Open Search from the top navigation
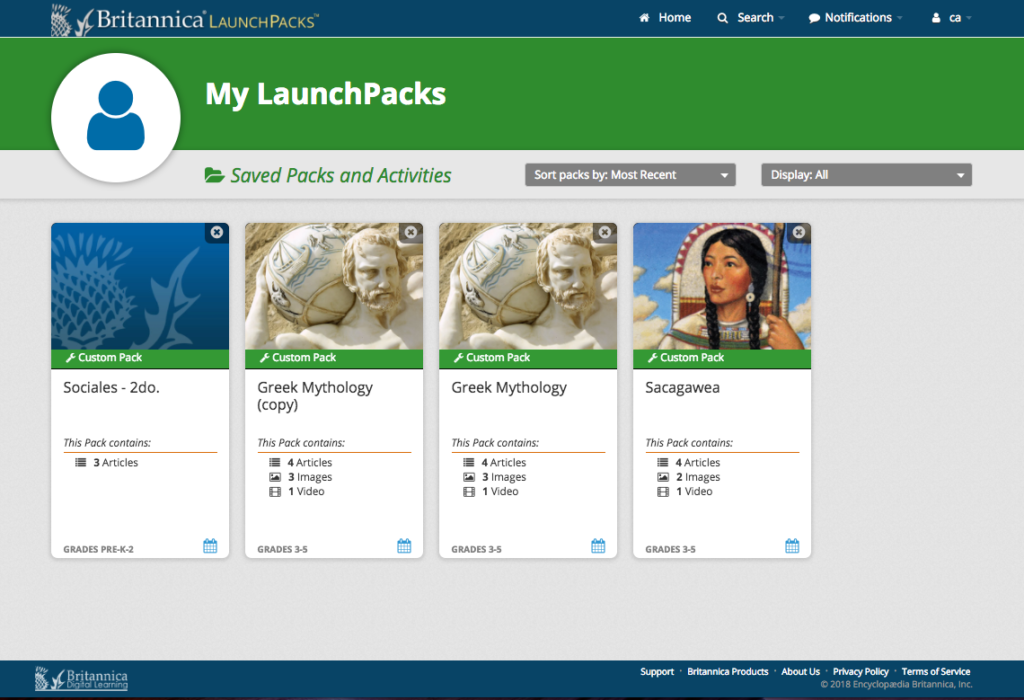The image size is (1024, 700). (x=750, y=17)
